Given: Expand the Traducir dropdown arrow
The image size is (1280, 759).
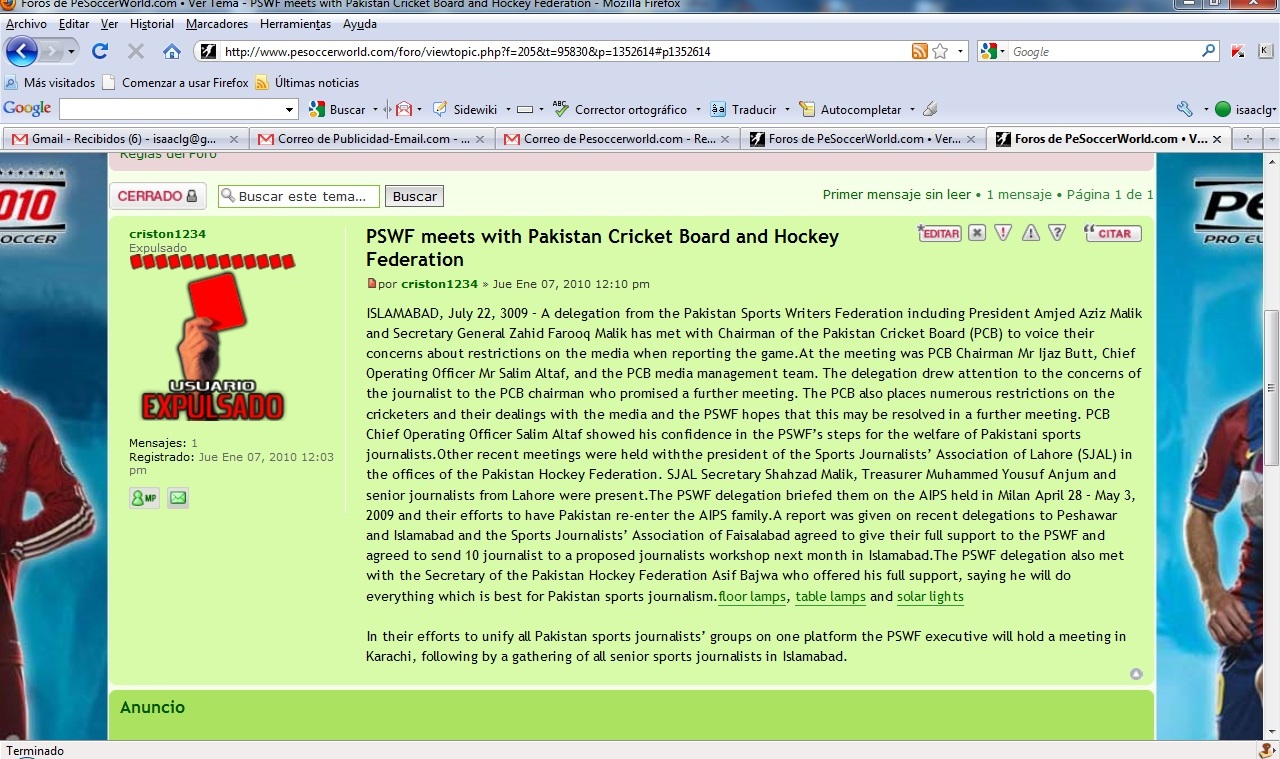Looking at the screenshot, I should pyautogui.click(x=787, y=110).
